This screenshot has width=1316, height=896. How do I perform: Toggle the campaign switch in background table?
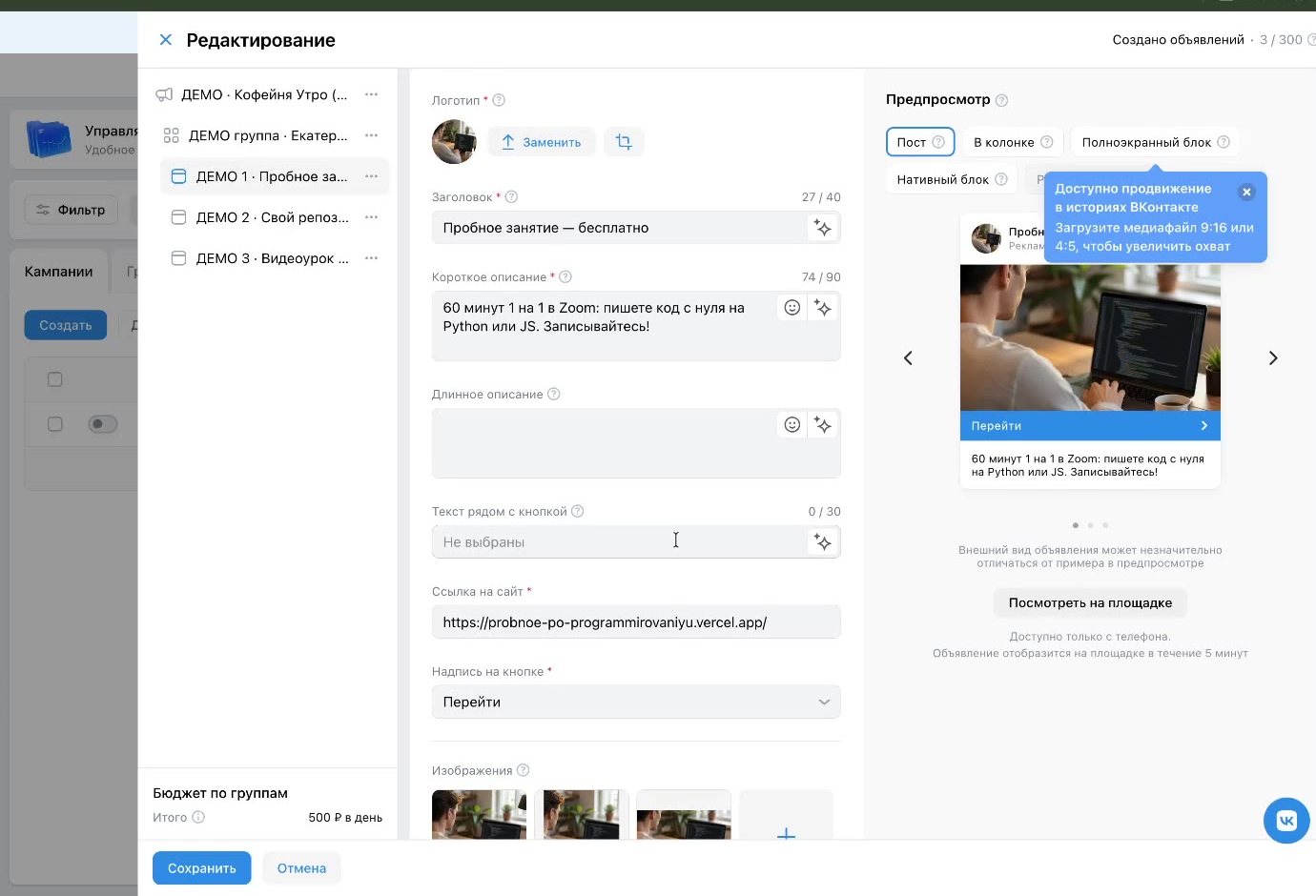tap(102, 424)
